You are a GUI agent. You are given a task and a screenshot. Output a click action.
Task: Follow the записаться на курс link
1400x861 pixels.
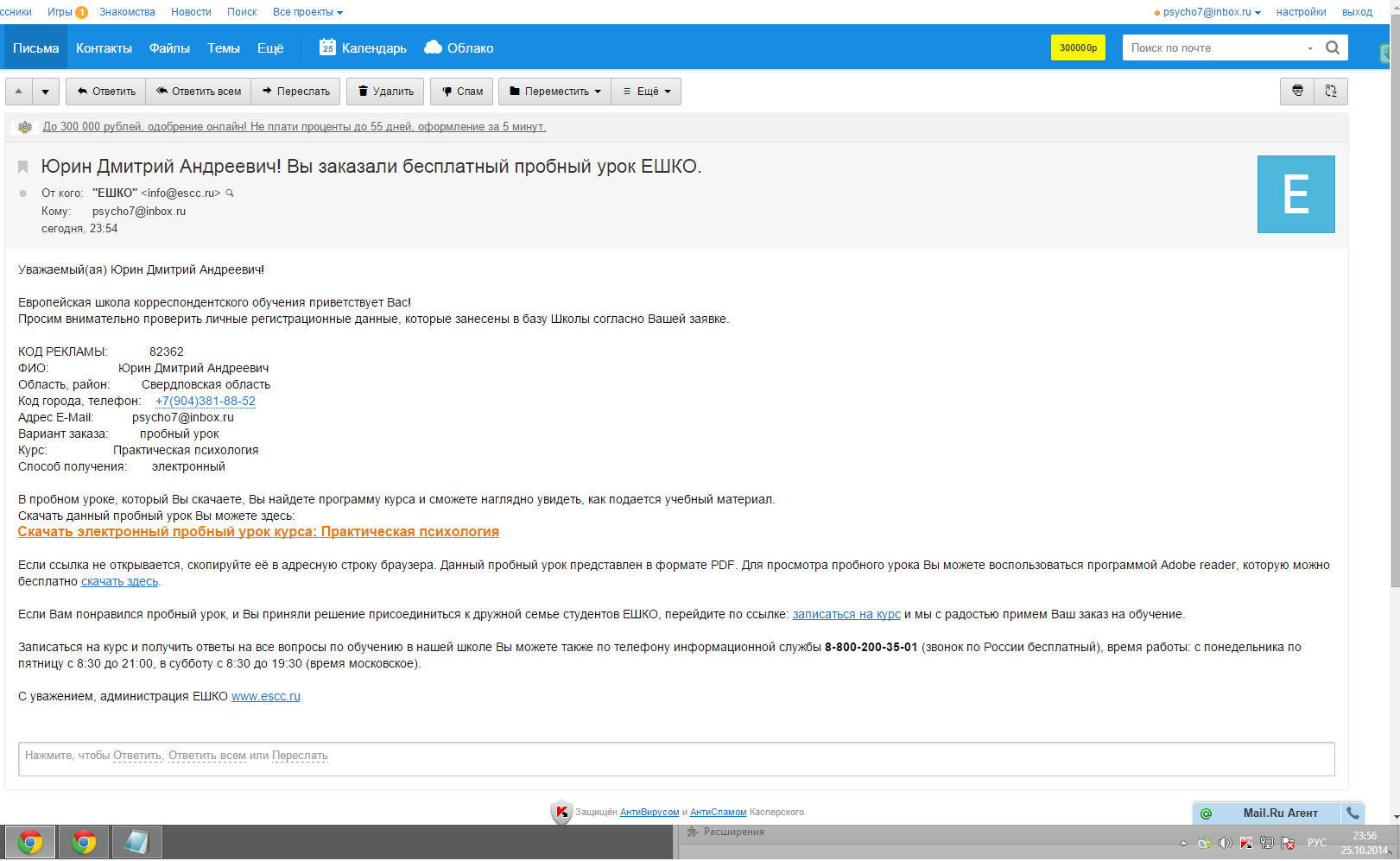(x=846, y=615)
